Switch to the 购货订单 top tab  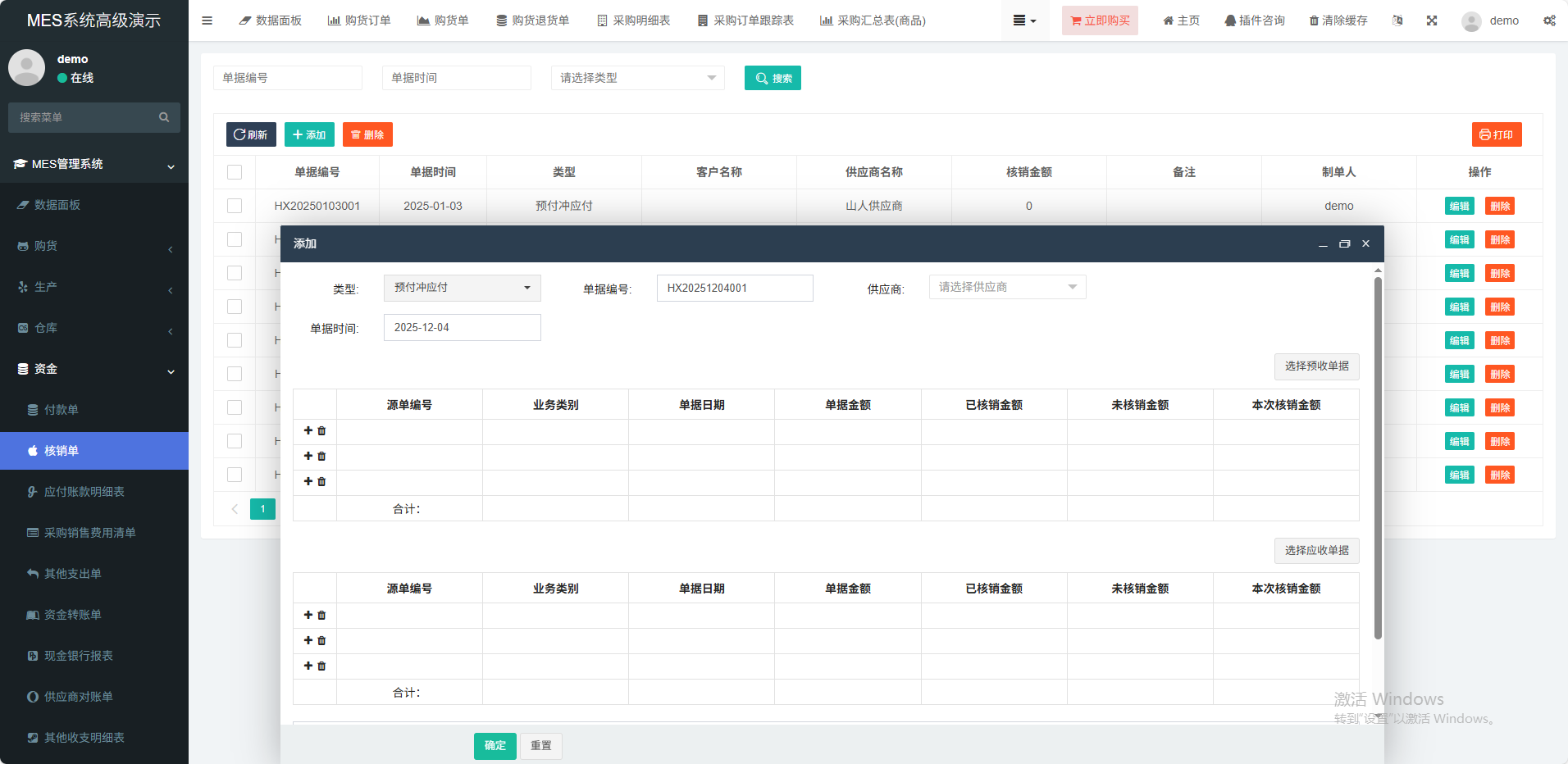359,20
